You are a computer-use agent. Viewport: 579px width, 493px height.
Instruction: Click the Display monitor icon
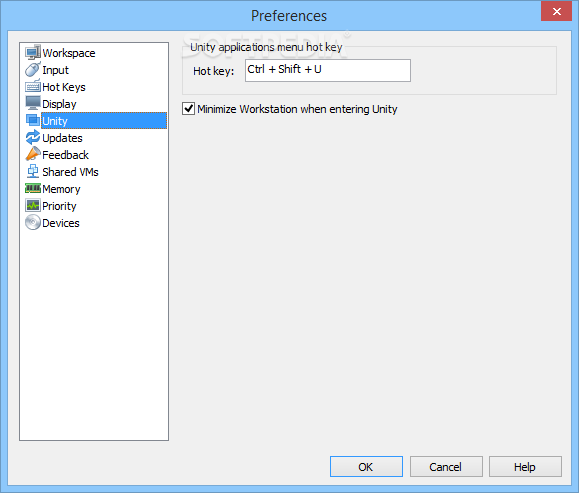(x=33, y=103)
